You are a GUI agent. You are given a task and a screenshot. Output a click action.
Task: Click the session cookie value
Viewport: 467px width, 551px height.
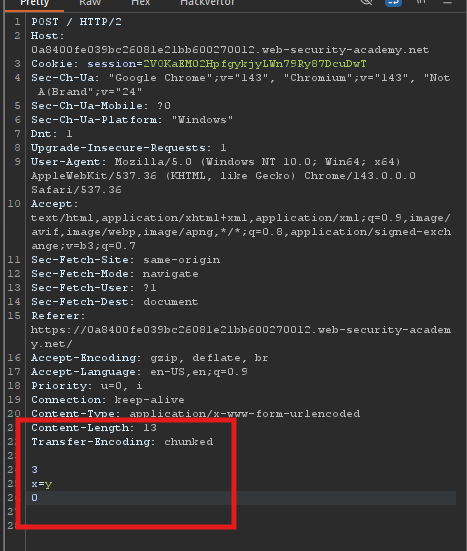click(254, 64)
